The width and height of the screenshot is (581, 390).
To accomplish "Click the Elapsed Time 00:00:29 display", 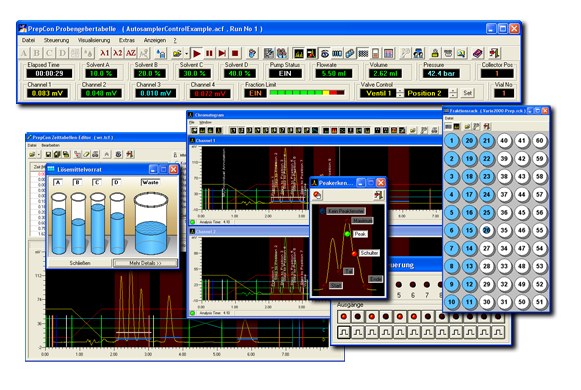I will pyautogui.click(x=49, y=73).
